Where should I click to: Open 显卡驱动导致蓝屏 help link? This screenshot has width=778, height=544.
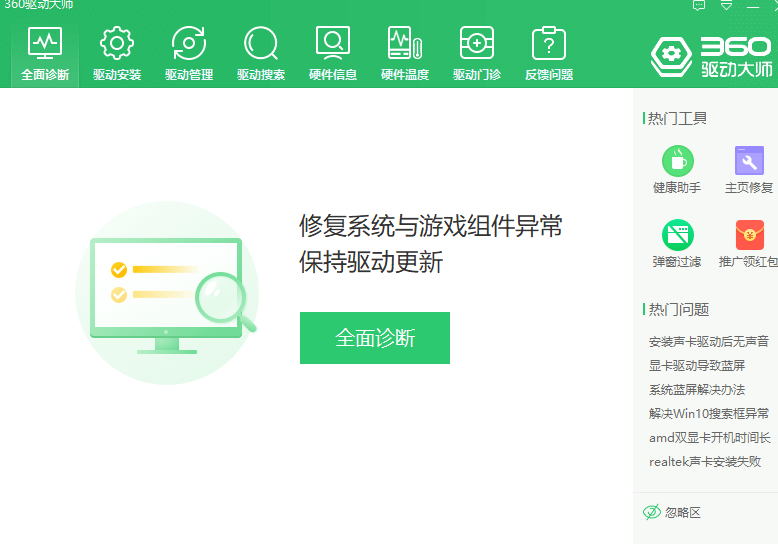pyautogui.click(x=696, y=366)
